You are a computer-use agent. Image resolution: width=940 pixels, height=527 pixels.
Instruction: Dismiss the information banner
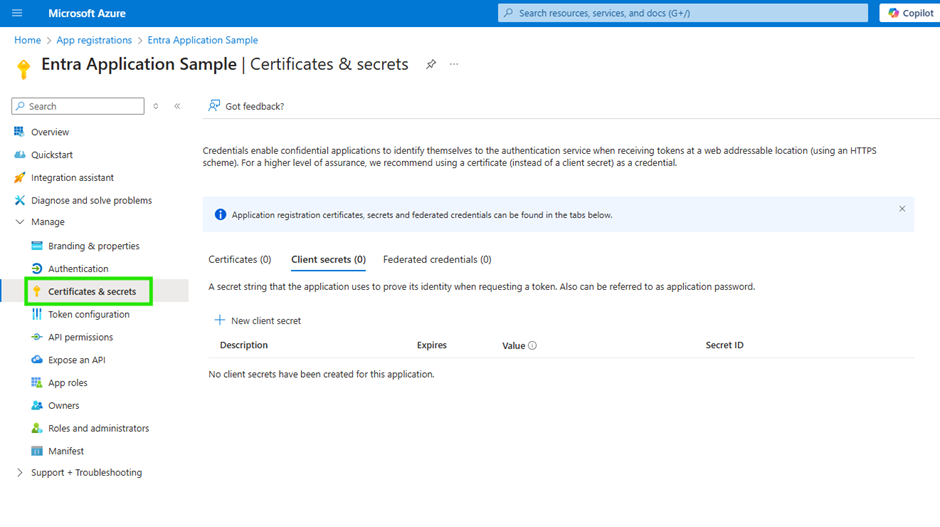[902, 209]
